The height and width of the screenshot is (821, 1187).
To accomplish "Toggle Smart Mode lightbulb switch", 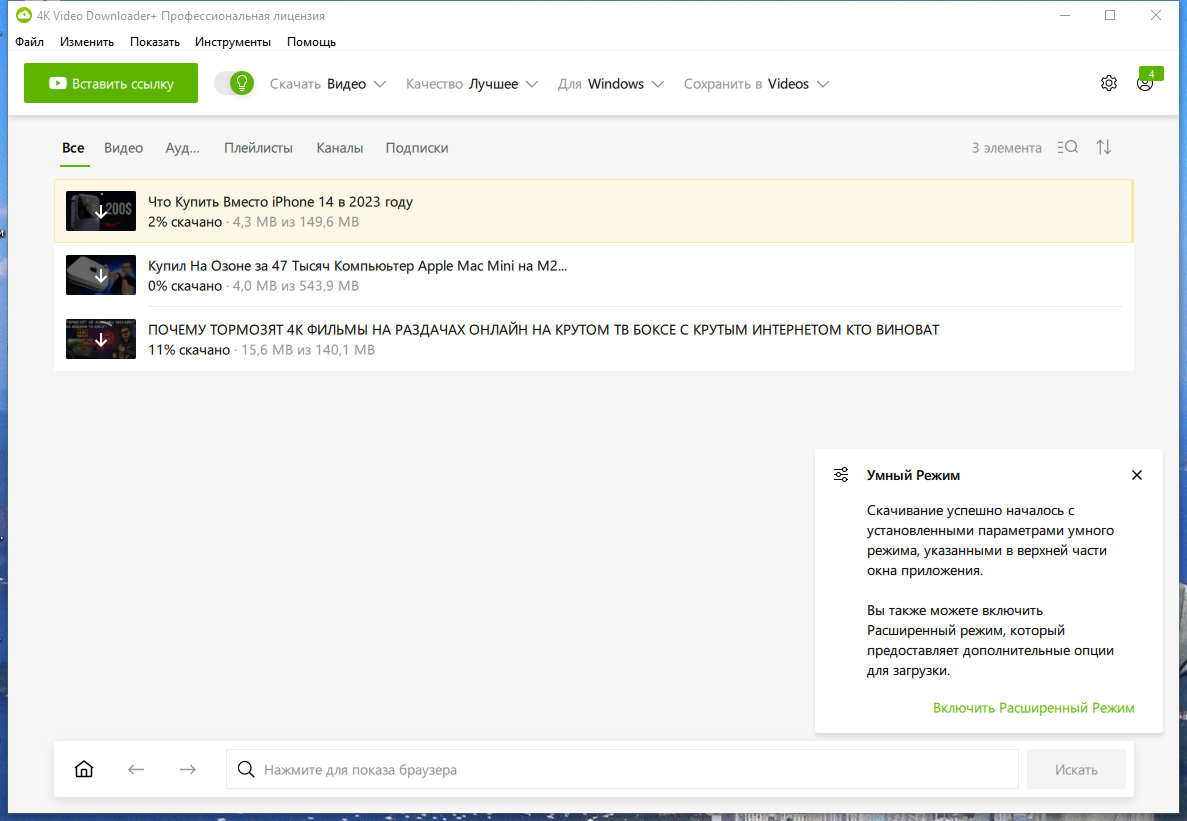I will tap(234, 83).
